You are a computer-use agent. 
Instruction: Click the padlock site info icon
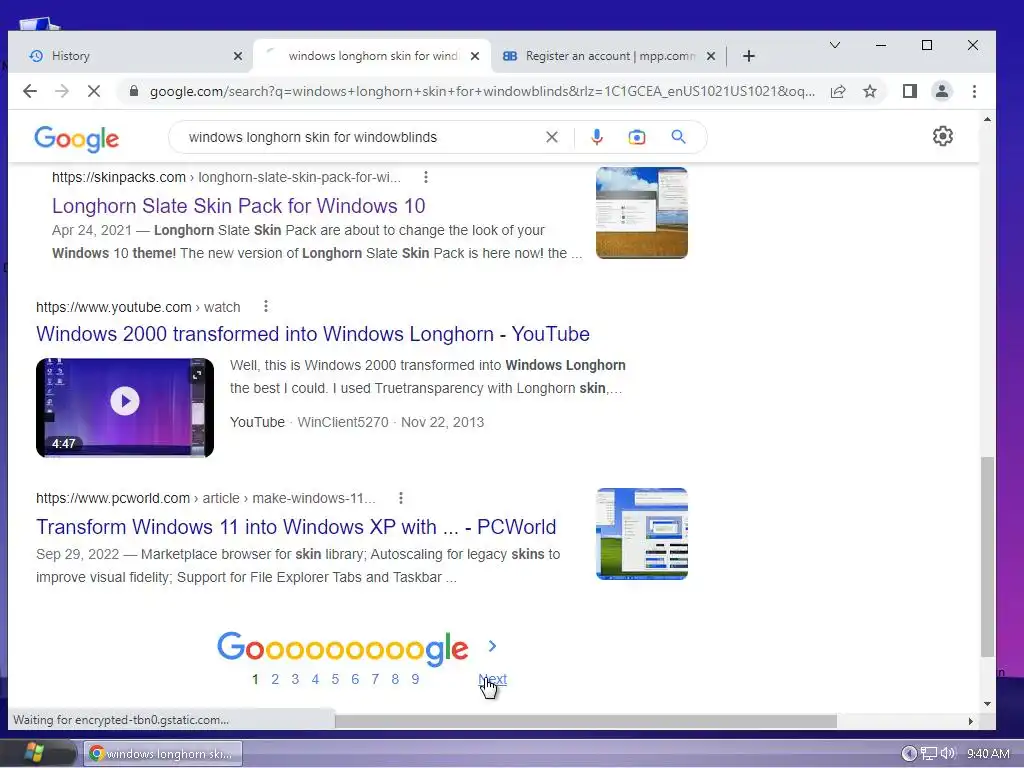134,91
